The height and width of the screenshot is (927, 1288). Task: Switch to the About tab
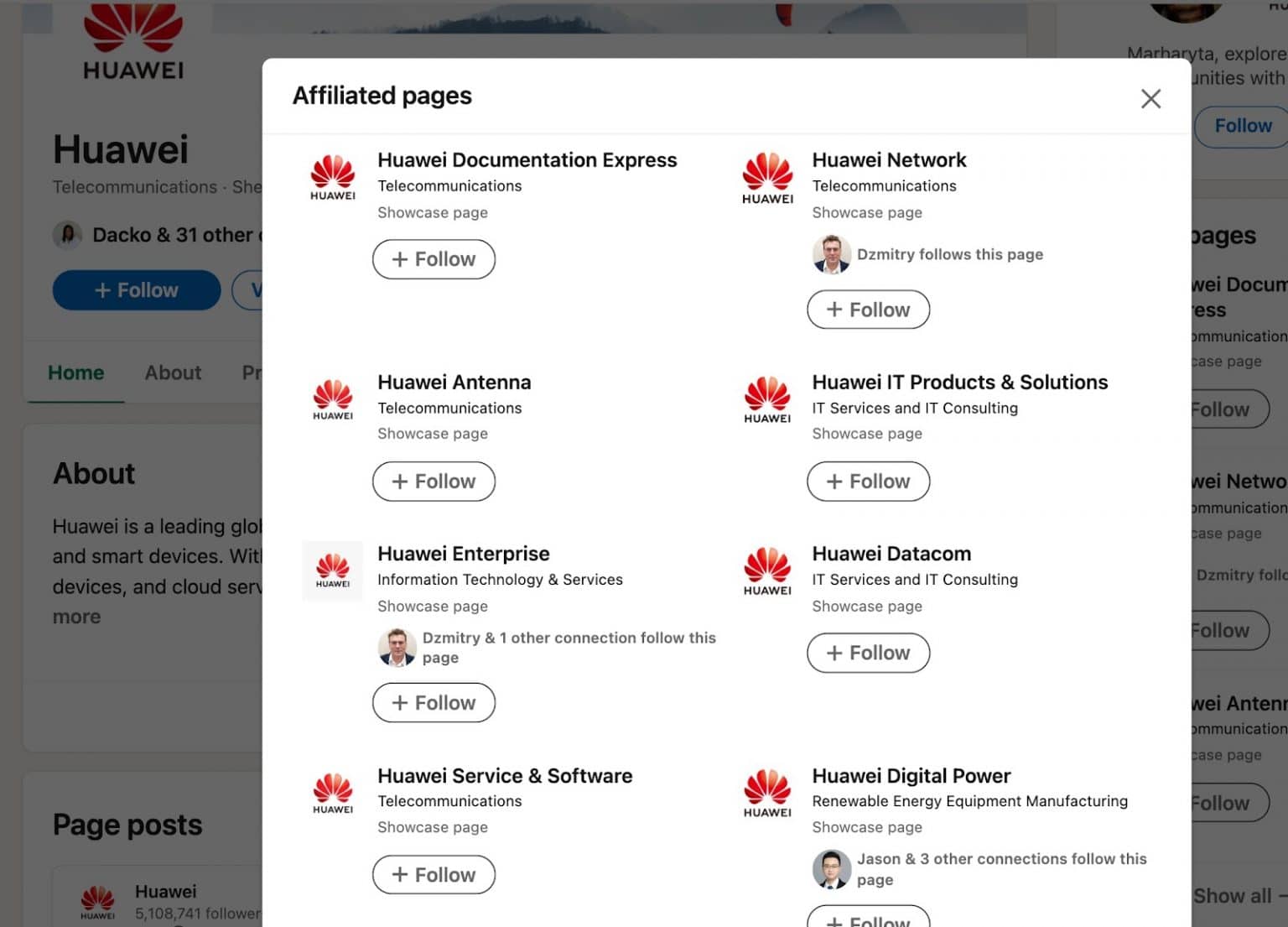(173, 372)
